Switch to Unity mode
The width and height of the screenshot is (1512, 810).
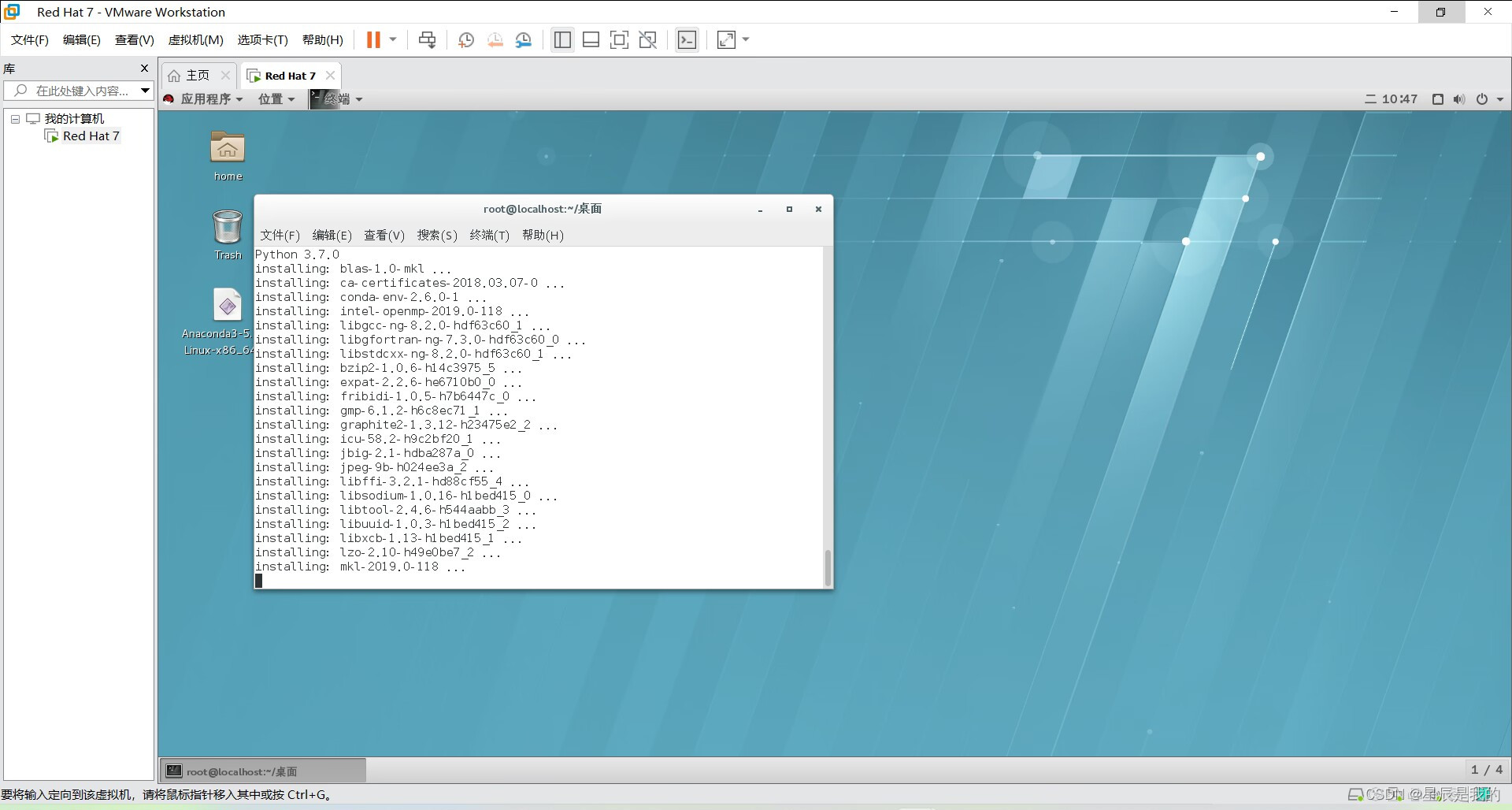point(648,40)
